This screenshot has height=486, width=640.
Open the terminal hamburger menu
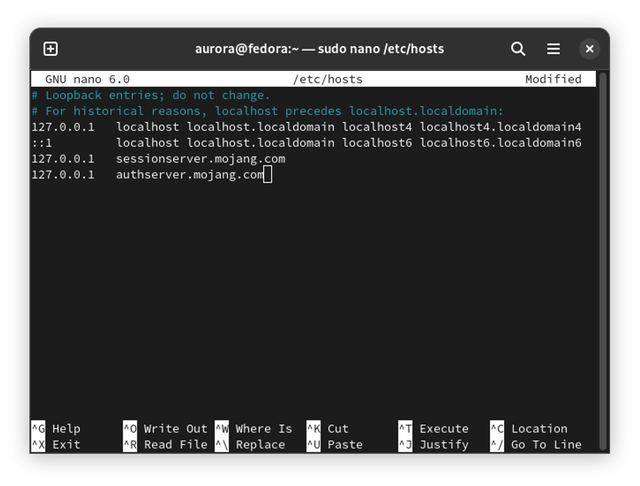[553, 48]
